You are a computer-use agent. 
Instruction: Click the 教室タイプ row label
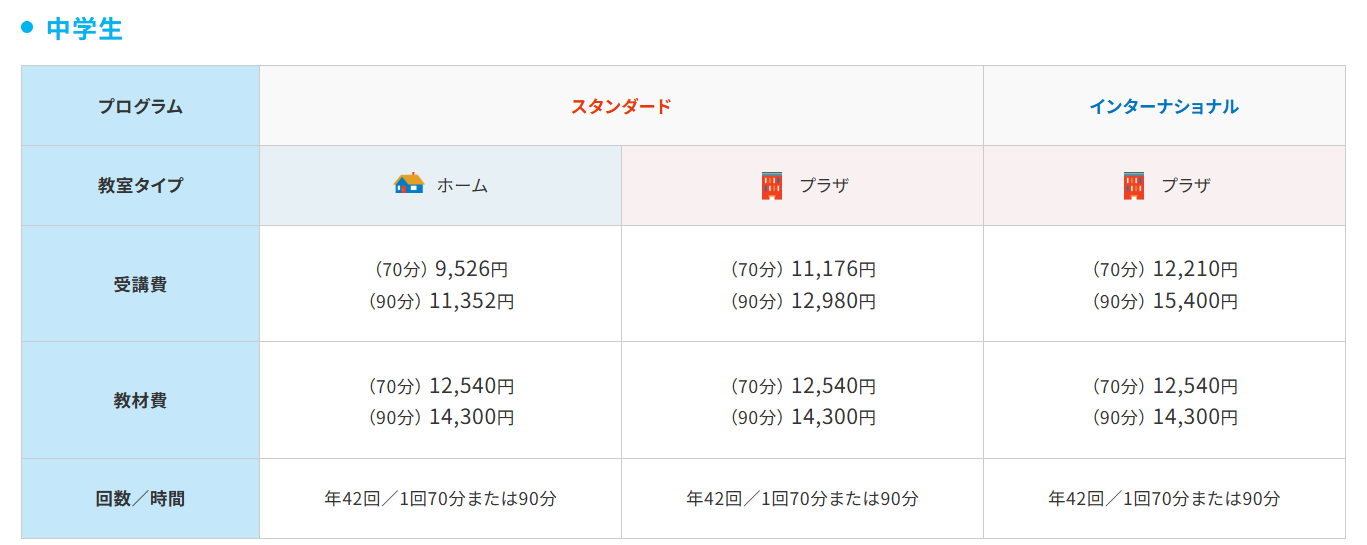tap(140, 185)
